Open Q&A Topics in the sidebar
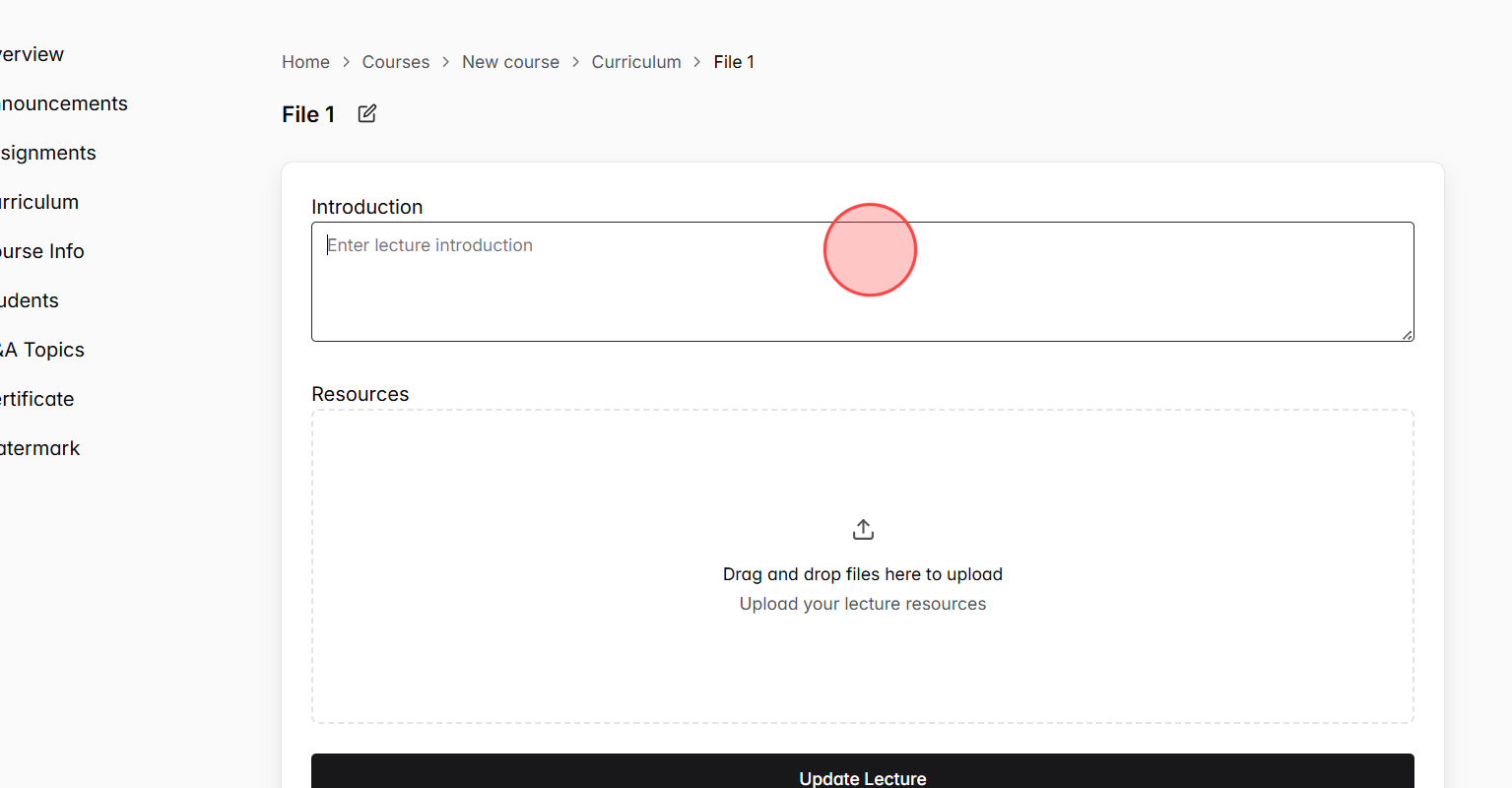Viewport: 1512px width, 788px height. click(x=41, y=350)
